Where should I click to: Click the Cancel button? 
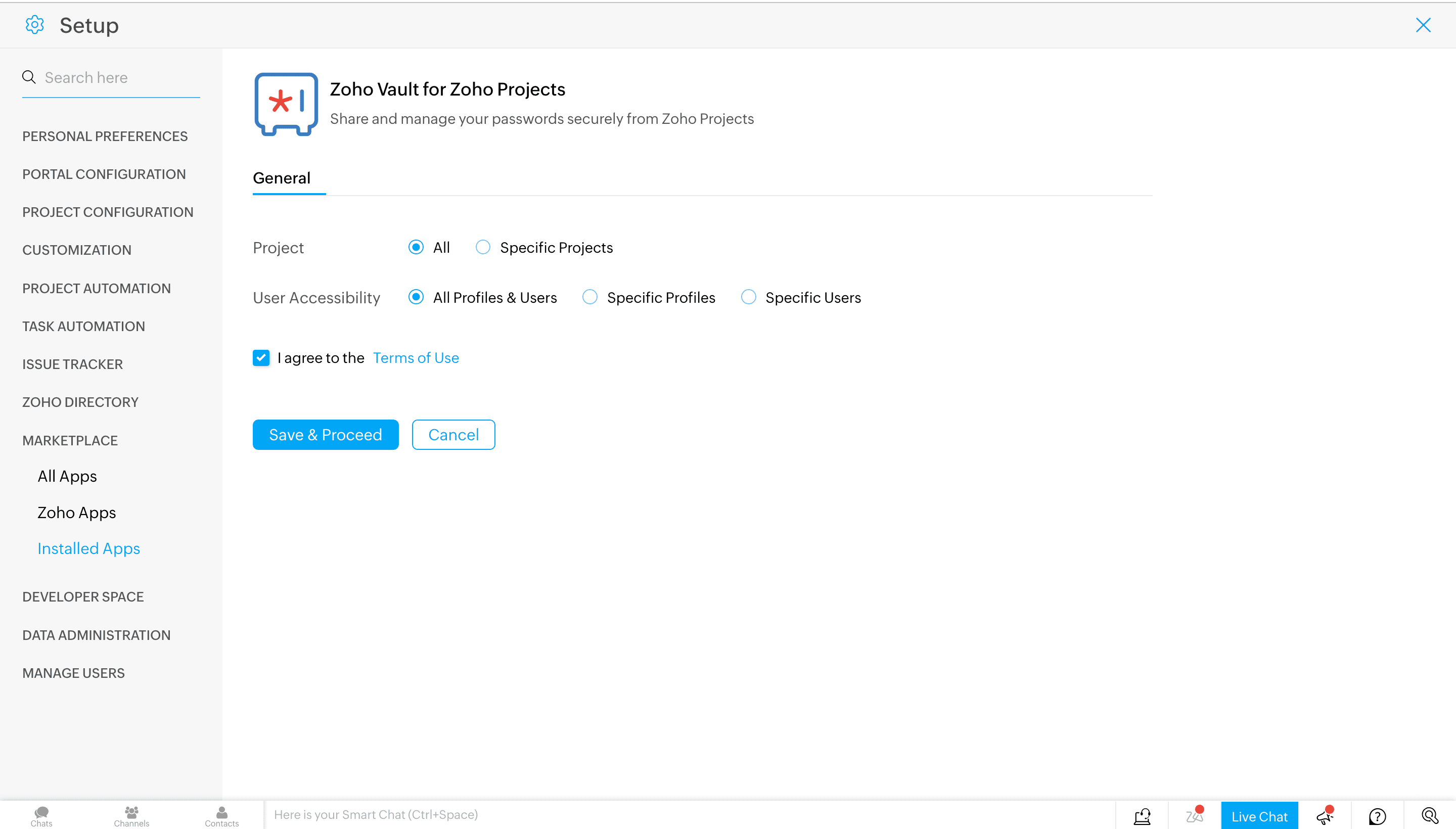point(453,434)
